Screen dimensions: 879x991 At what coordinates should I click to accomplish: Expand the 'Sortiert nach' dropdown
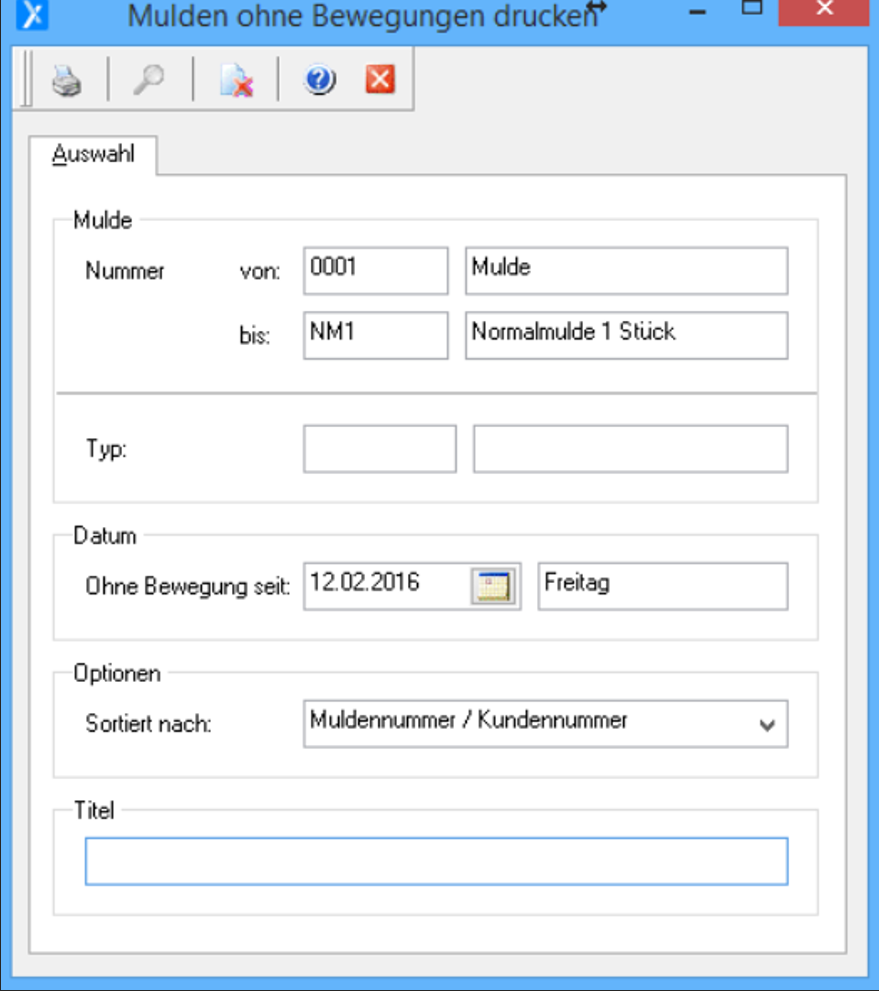click(767, 725)
